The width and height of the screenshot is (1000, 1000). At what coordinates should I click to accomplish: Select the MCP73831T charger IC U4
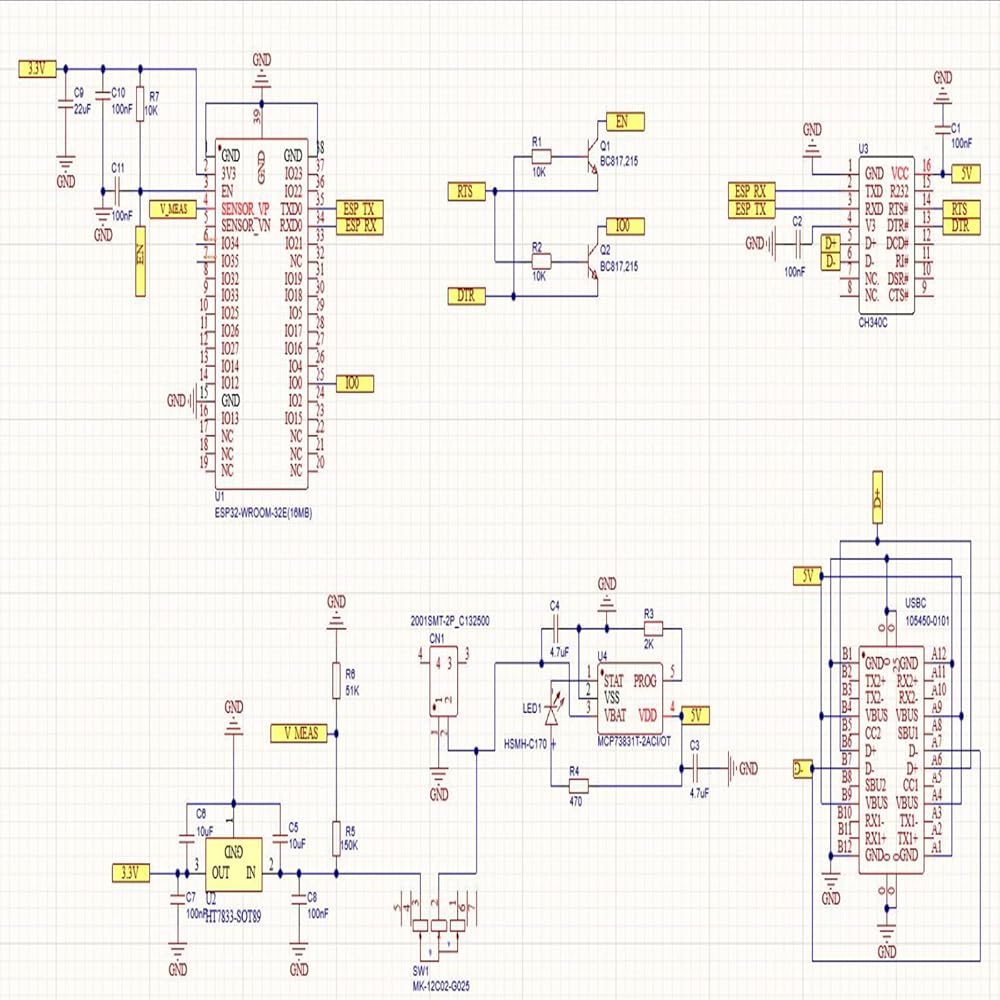point(630,698)
